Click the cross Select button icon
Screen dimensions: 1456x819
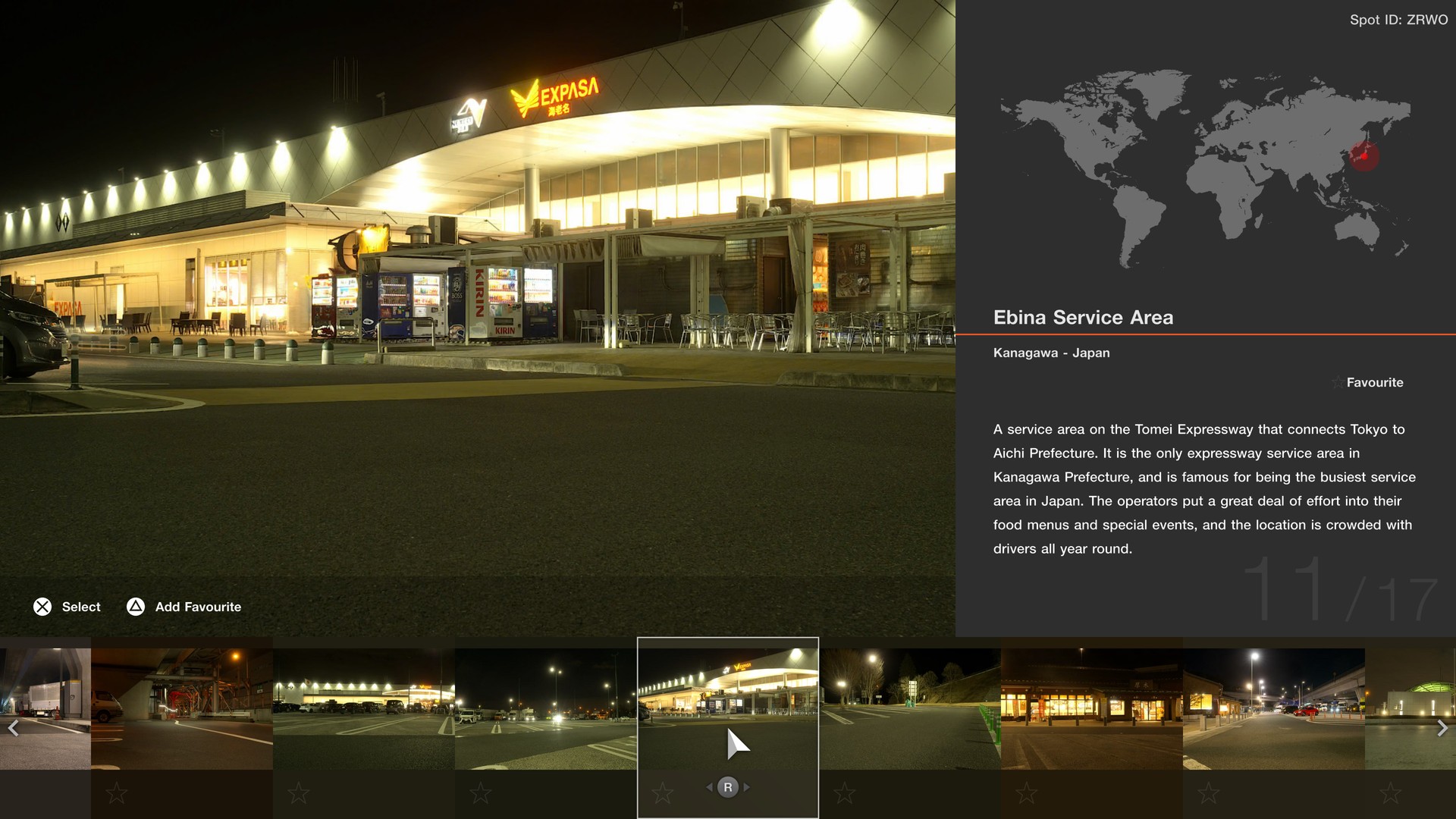coord(42,607)
